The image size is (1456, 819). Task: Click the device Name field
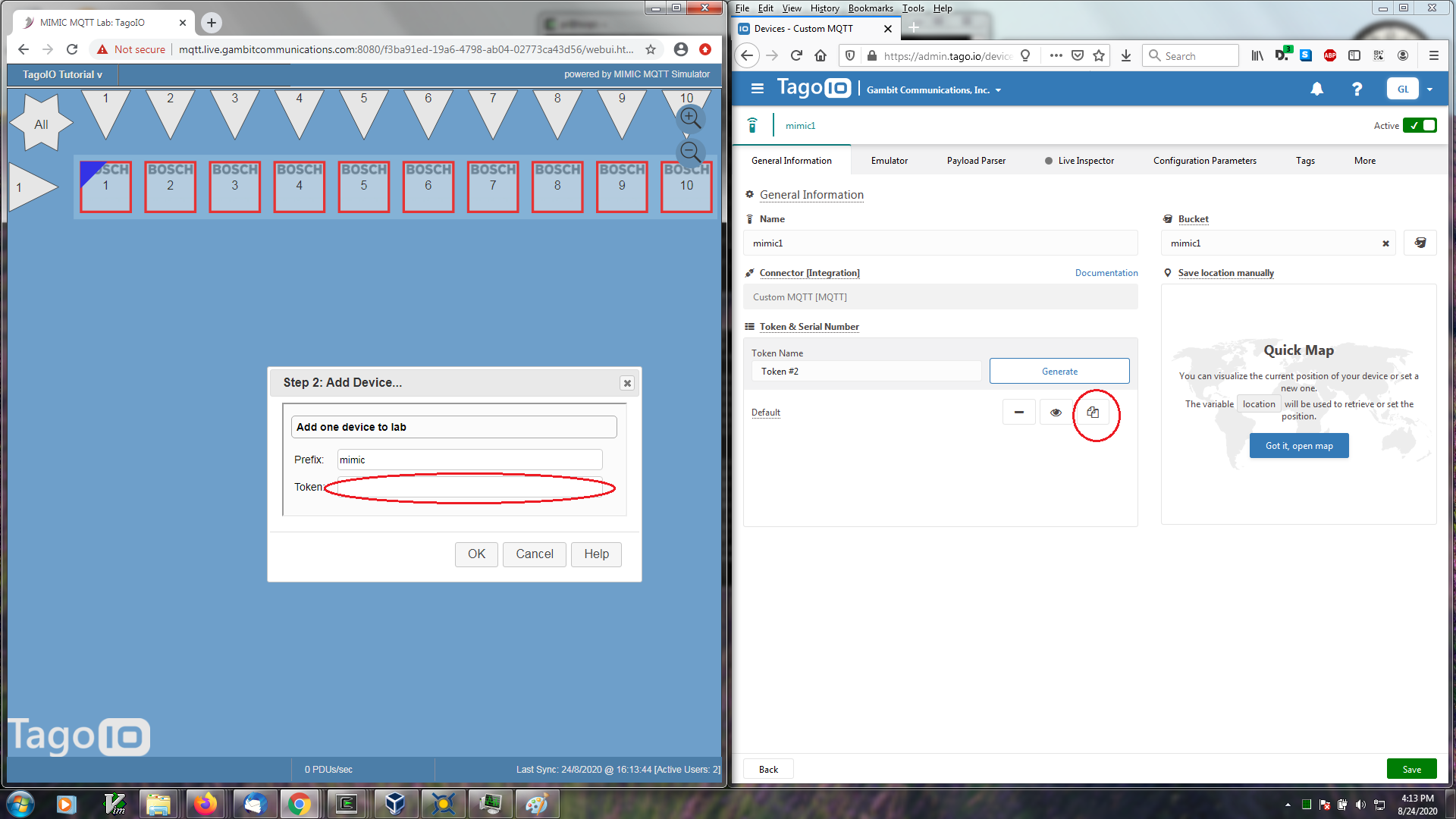tap(940, 243)
